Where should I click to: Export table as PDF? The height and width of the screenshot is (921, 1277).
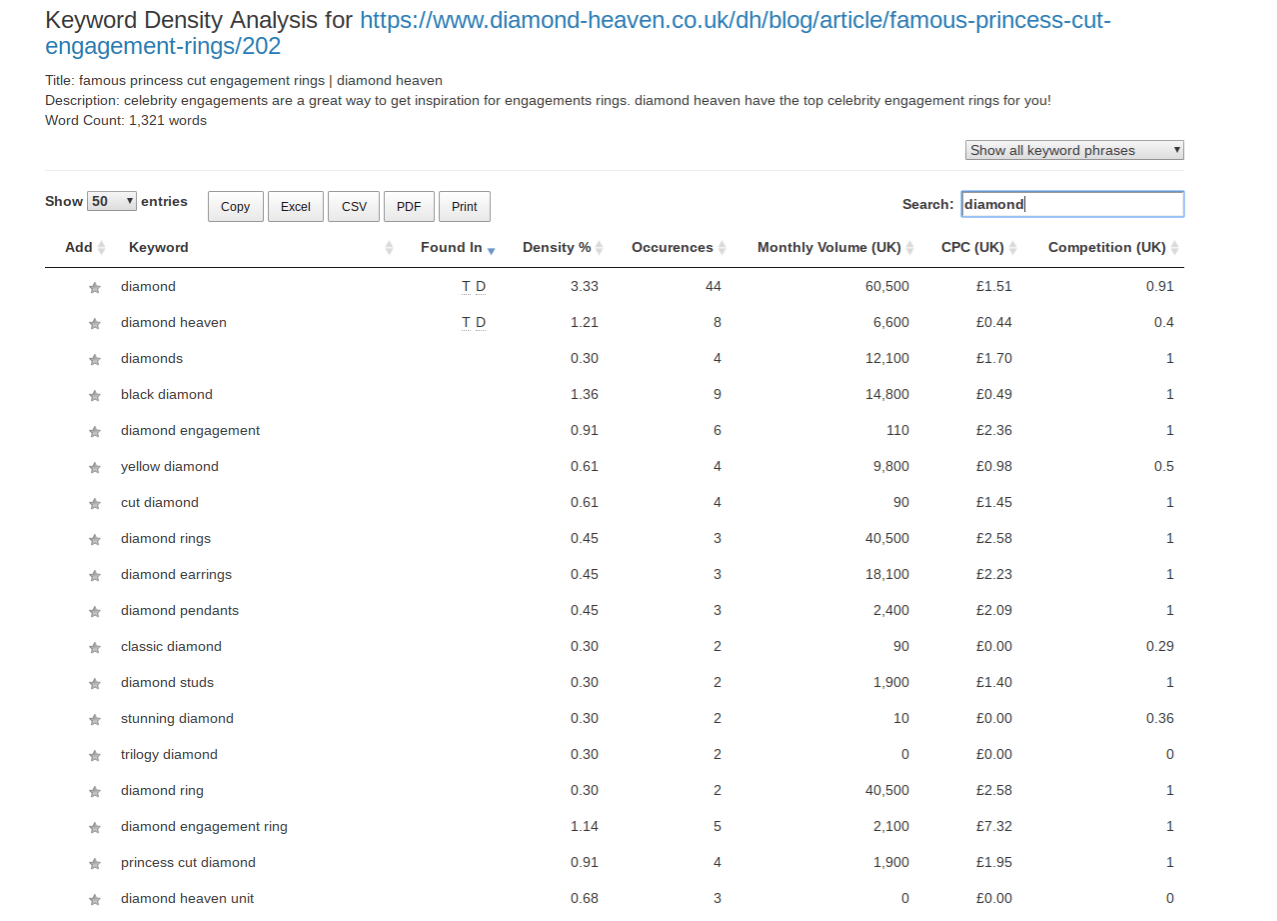tap(409, 206)
